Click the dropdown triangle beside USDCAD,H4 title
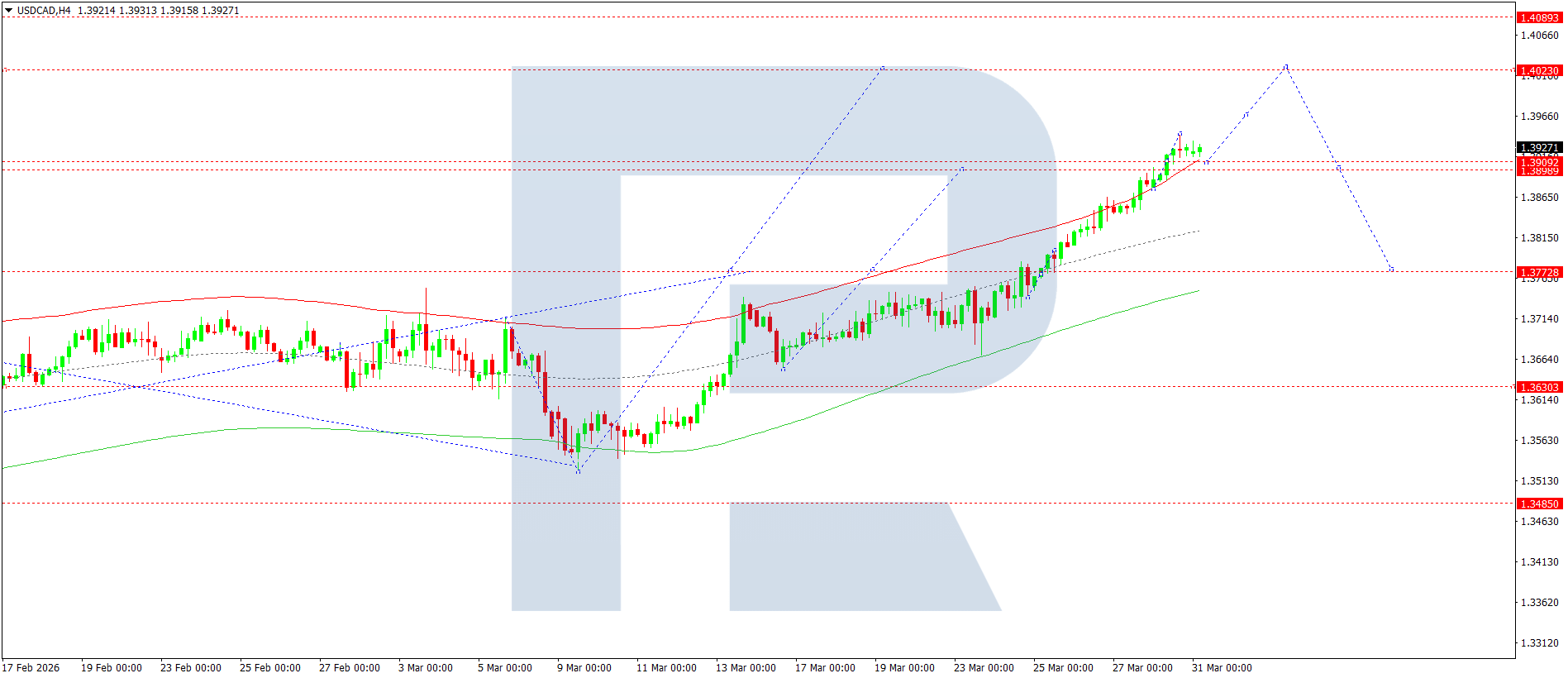This screenshot has width=1568, height=678. [9, 11]
